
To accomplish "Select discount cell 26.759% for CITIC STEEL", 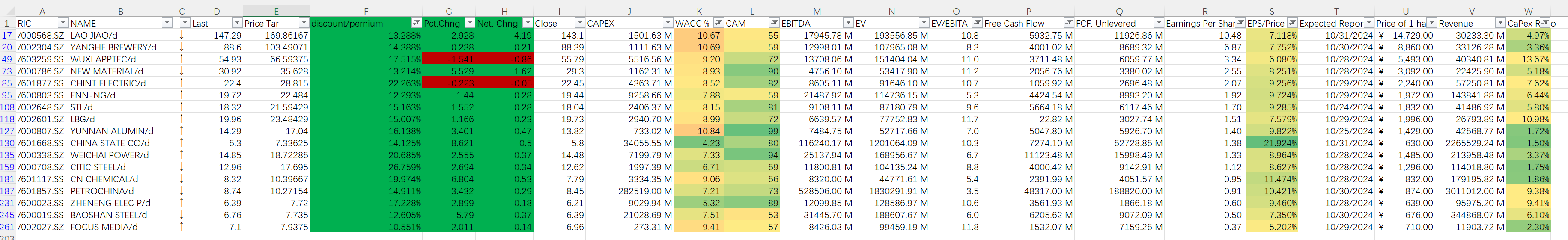I will click(366, 167).
